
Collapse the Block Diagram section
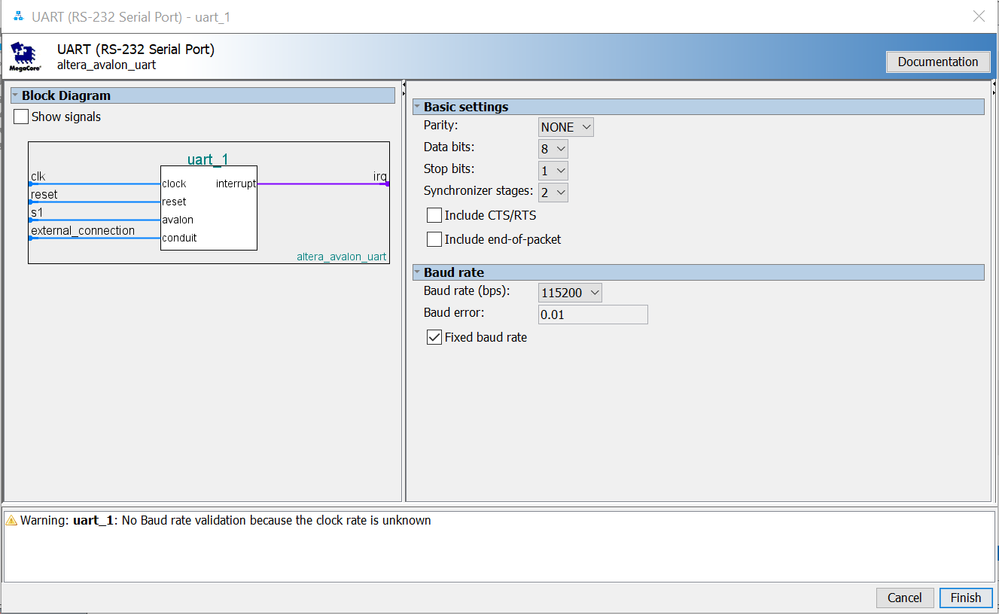click(x=16, y=96)
